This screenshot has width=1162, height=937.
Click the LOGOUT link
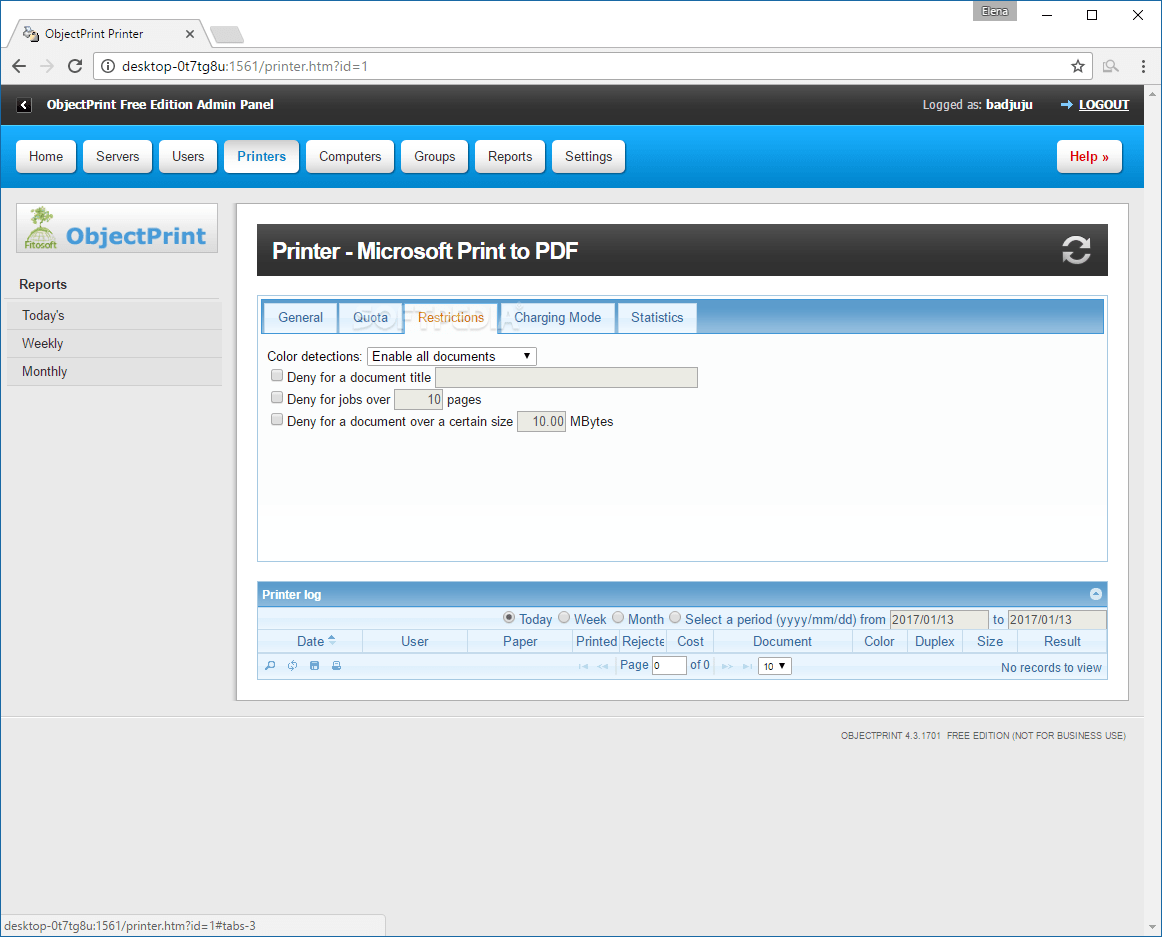click(x=1103, y=105)
